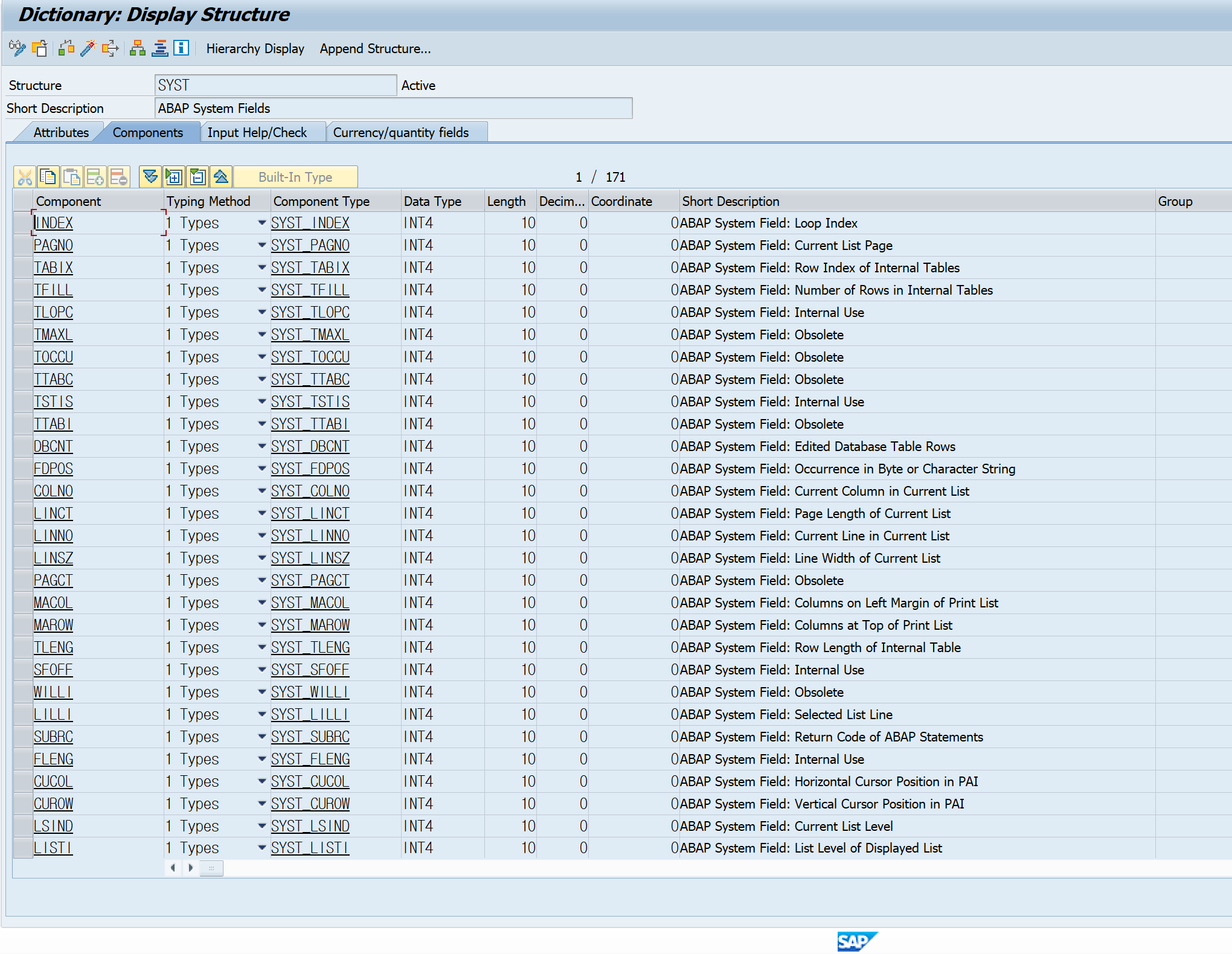The width and height of the screenshot is (1232, 954).
Task: Click 'Return Code of ABAP Statements' description
Action: click(x=889, y=737)
